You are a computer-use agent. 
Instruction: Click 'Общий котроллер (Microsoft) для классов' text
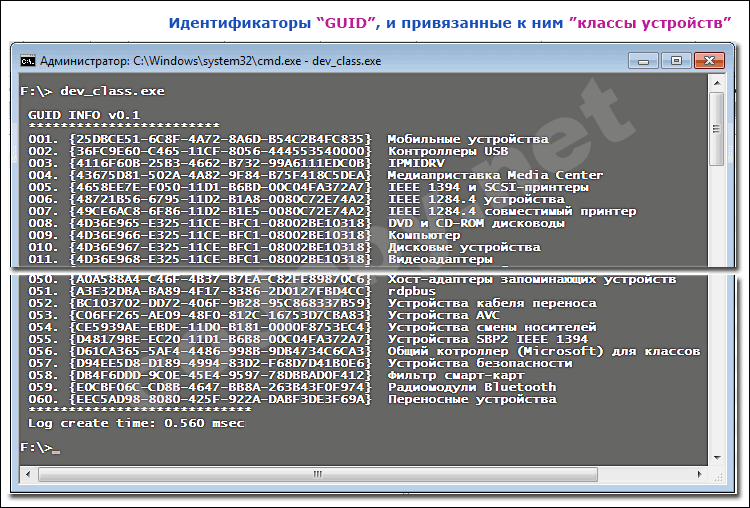point(544,351)
